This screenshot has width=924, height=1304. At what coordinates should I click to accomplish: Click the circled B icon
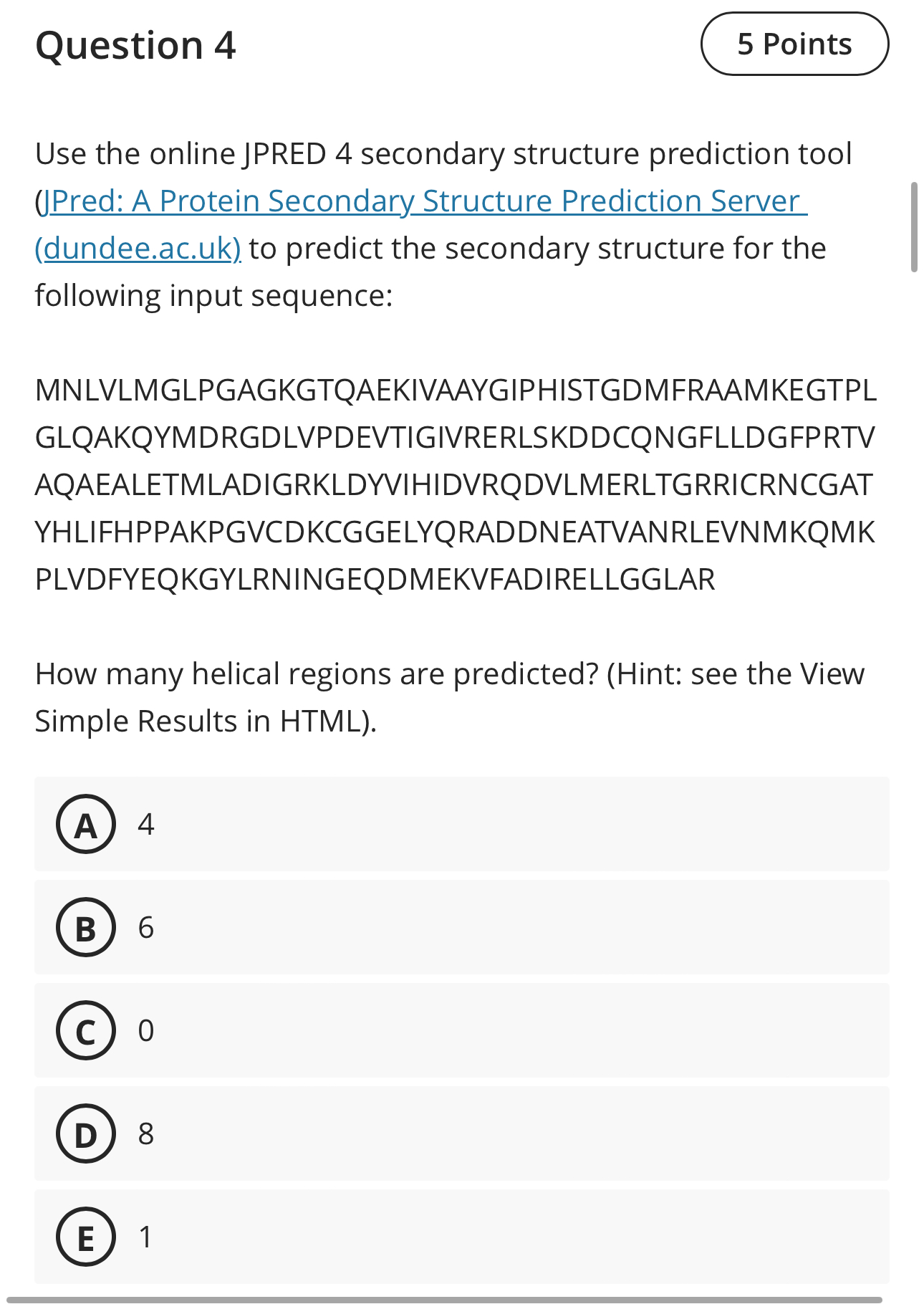(x=85, y=929)
